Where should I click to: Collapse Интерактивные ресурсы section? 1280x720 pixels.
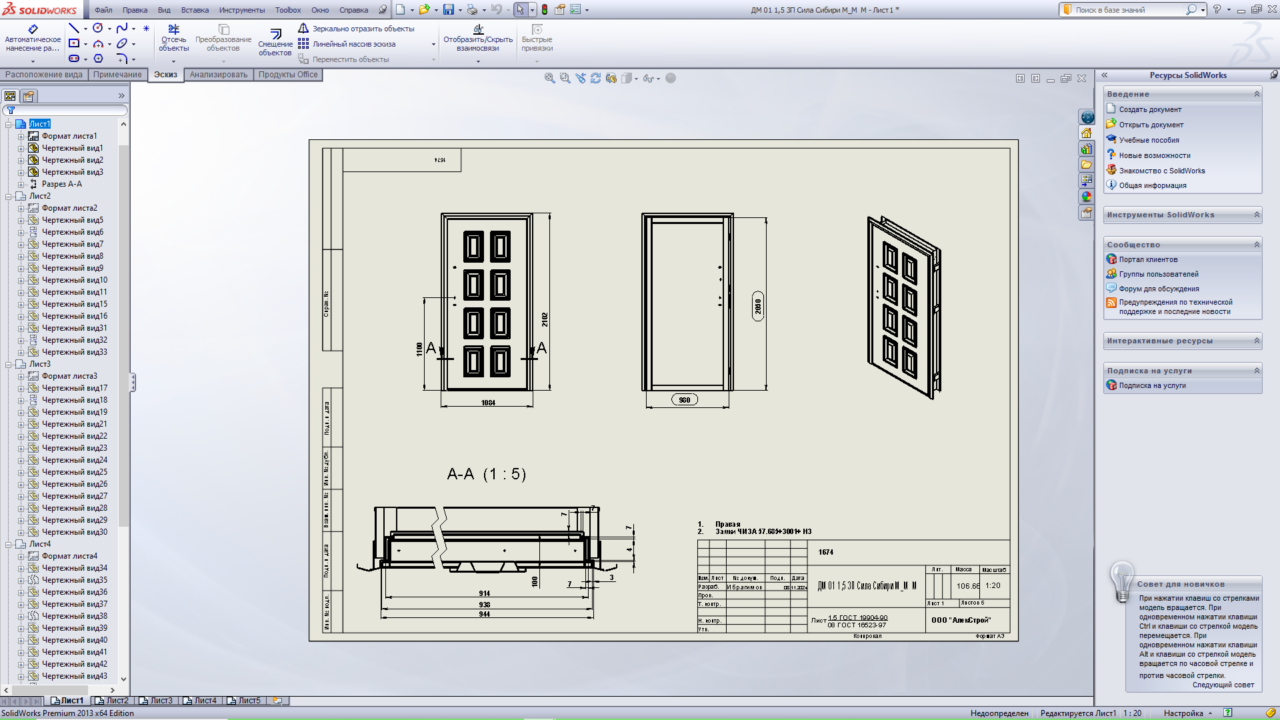coord(1256,341)
